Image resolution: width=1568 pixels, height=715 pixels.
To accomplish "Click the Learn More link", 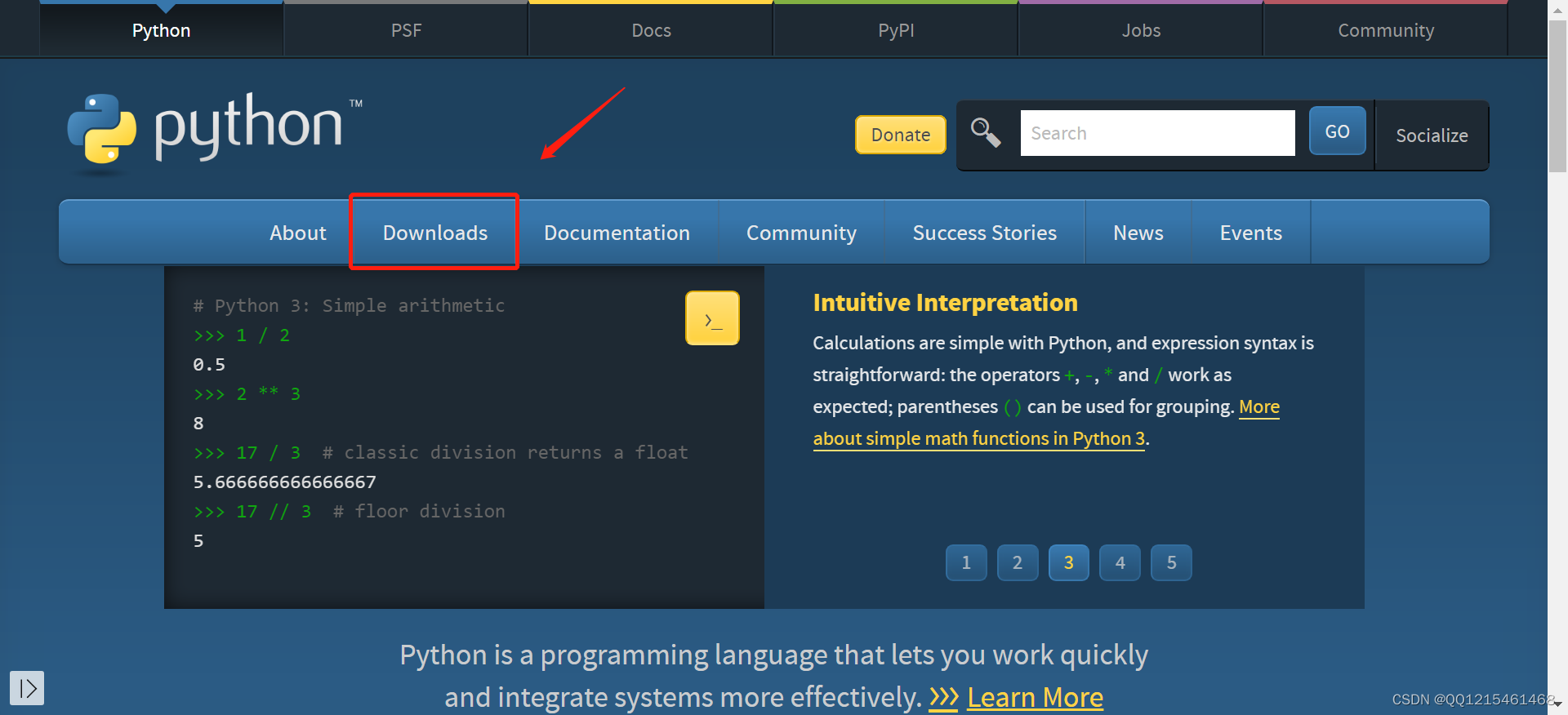I will click(1035, 697).
